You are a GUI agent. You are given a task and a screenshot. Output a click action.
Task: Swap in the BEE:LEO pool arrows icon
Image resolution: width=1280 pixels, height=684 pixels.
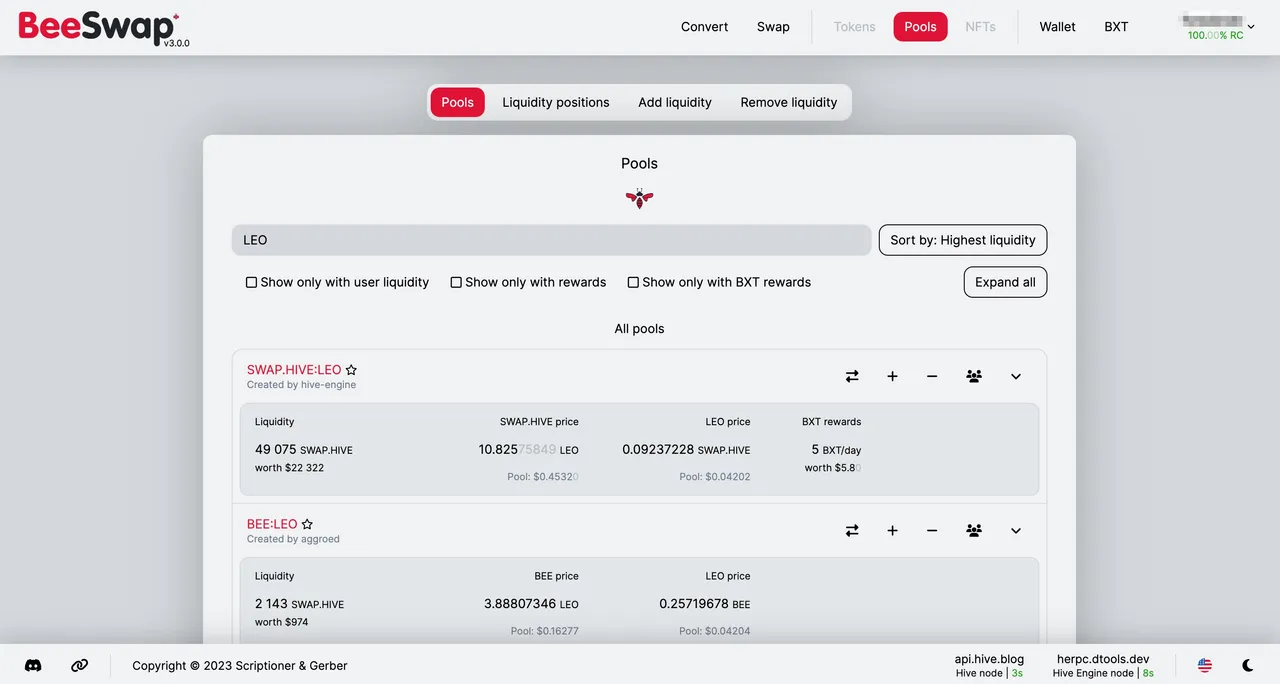click(x=852, y=530)
